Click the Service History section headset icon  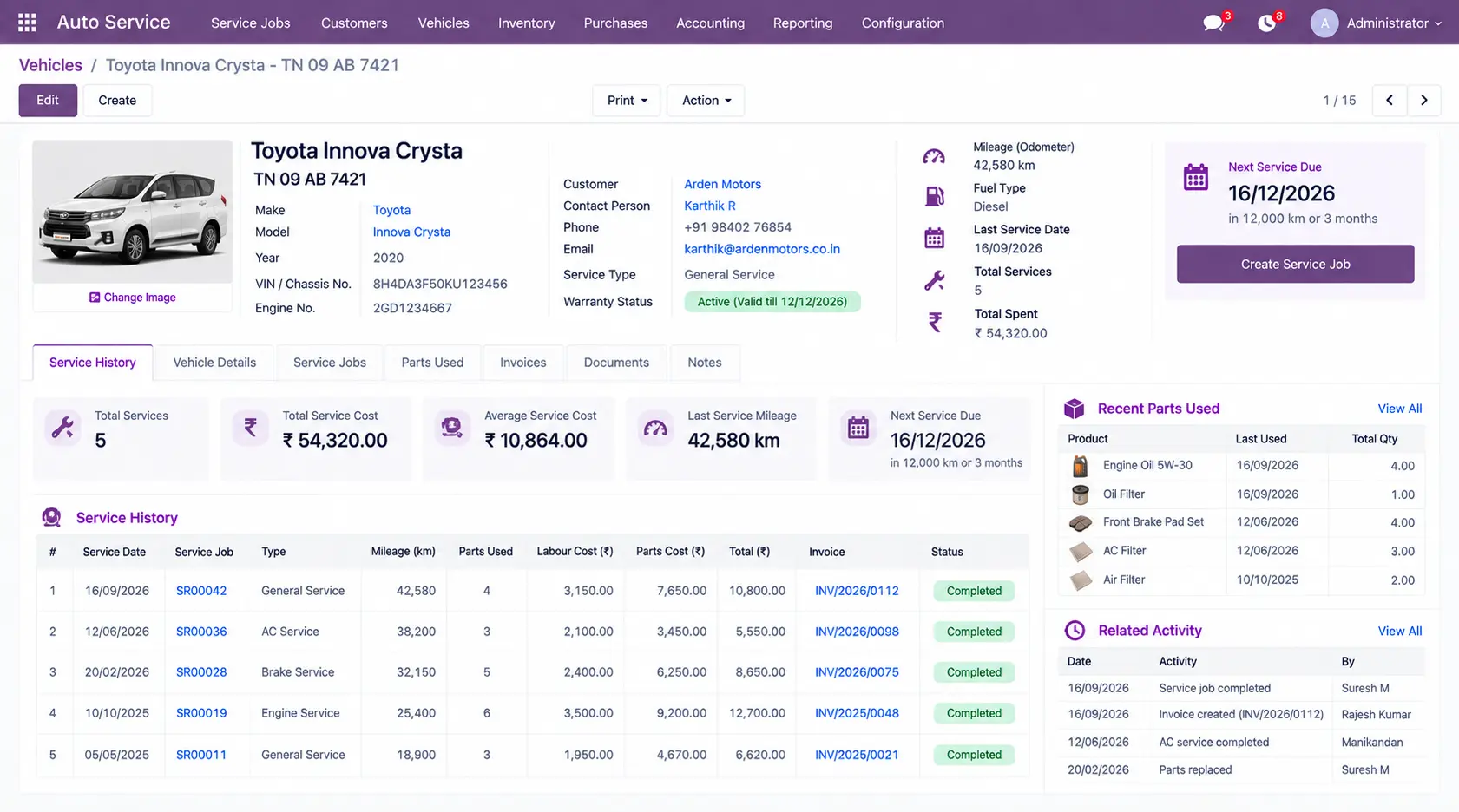tap(51, 518)
